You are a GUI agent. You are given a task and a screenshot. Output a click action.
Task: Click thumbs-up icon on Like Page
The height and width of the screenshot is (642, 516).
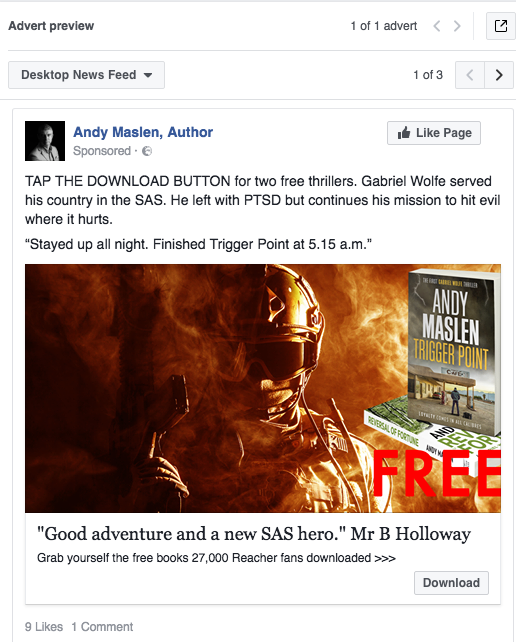tap(404, 133)
